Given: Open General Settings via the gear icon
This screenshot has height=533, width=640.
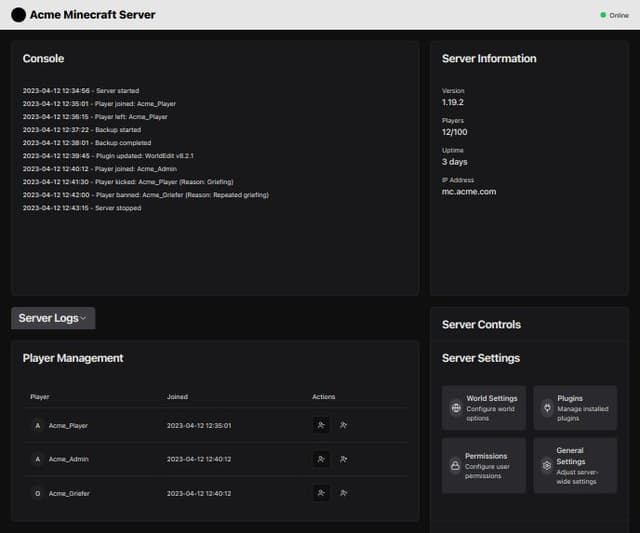Looking at the screenshot, I should tap(547, 465).
